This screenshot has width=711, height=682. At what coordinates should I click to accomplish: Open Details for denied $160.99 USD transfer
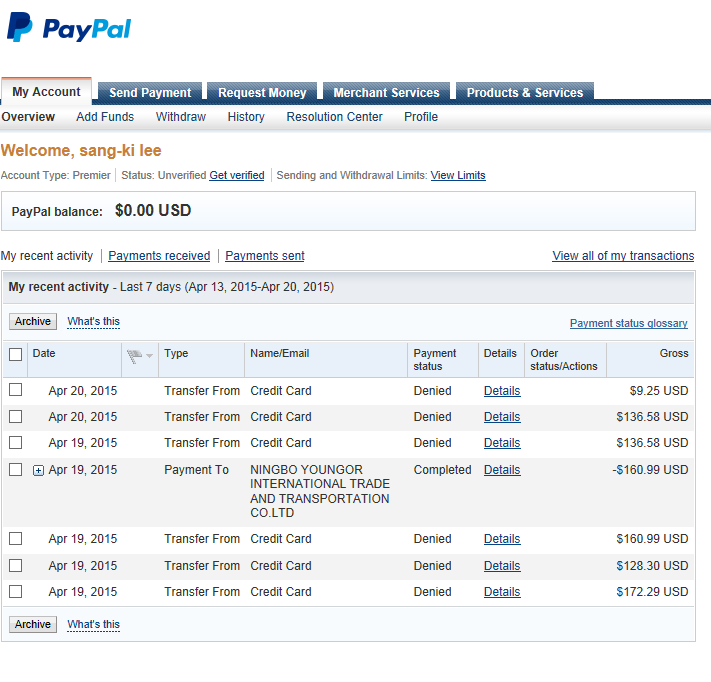(502, 539)
